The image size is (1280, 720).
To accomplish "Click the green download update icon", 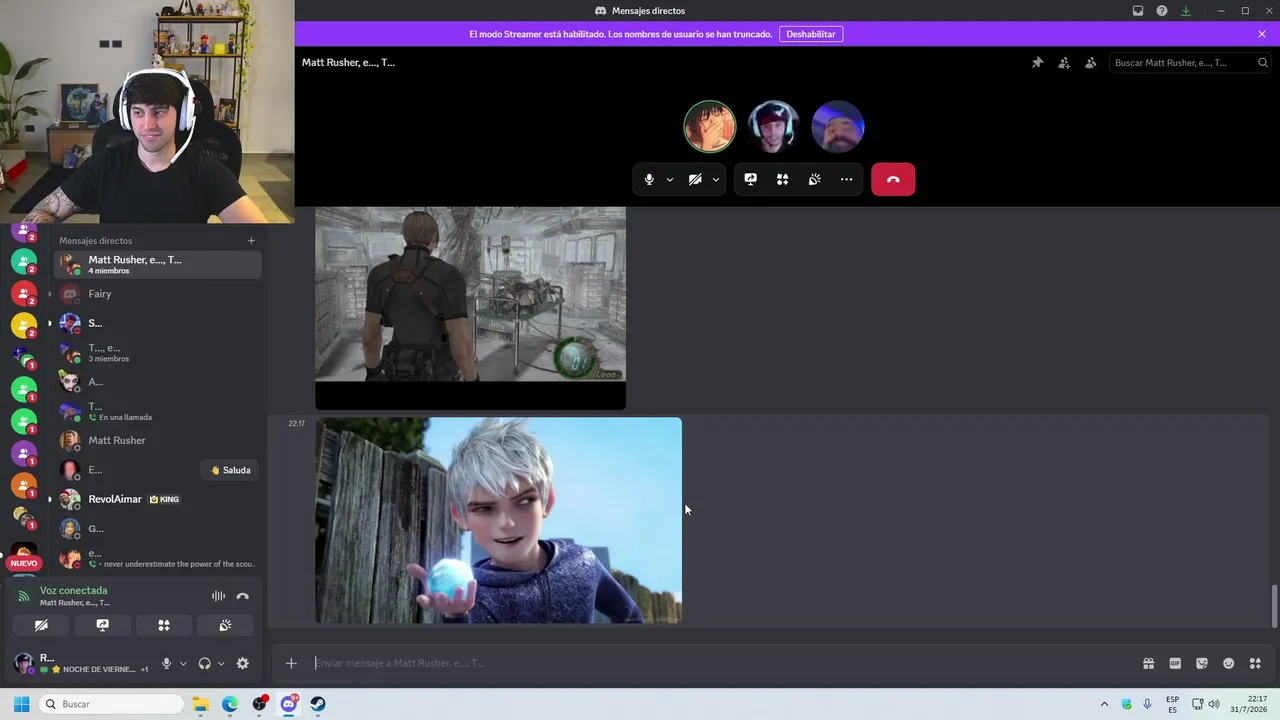I will [x=1186, y=11].
